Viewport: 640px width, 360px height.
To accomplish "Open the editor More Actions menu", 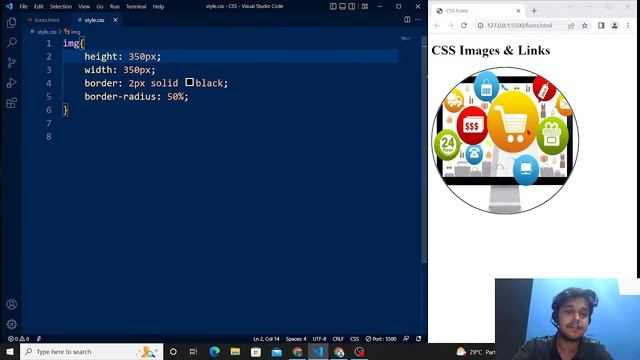I will point(418,20).
